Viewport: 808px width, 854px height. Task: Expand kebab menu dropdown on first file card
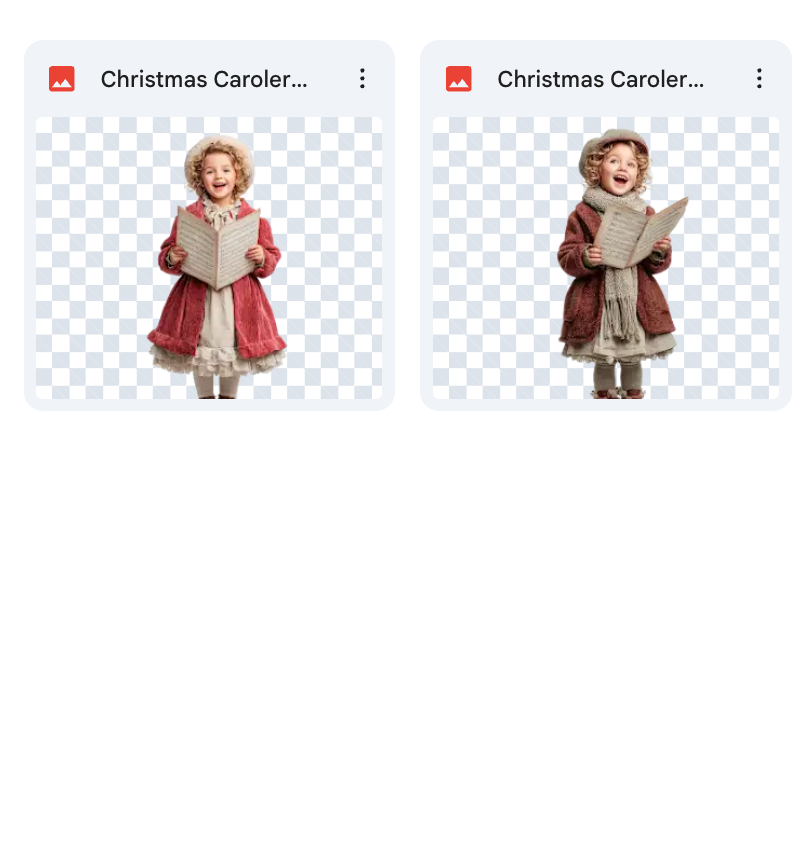pyautogui.click(x=362, y=78)
